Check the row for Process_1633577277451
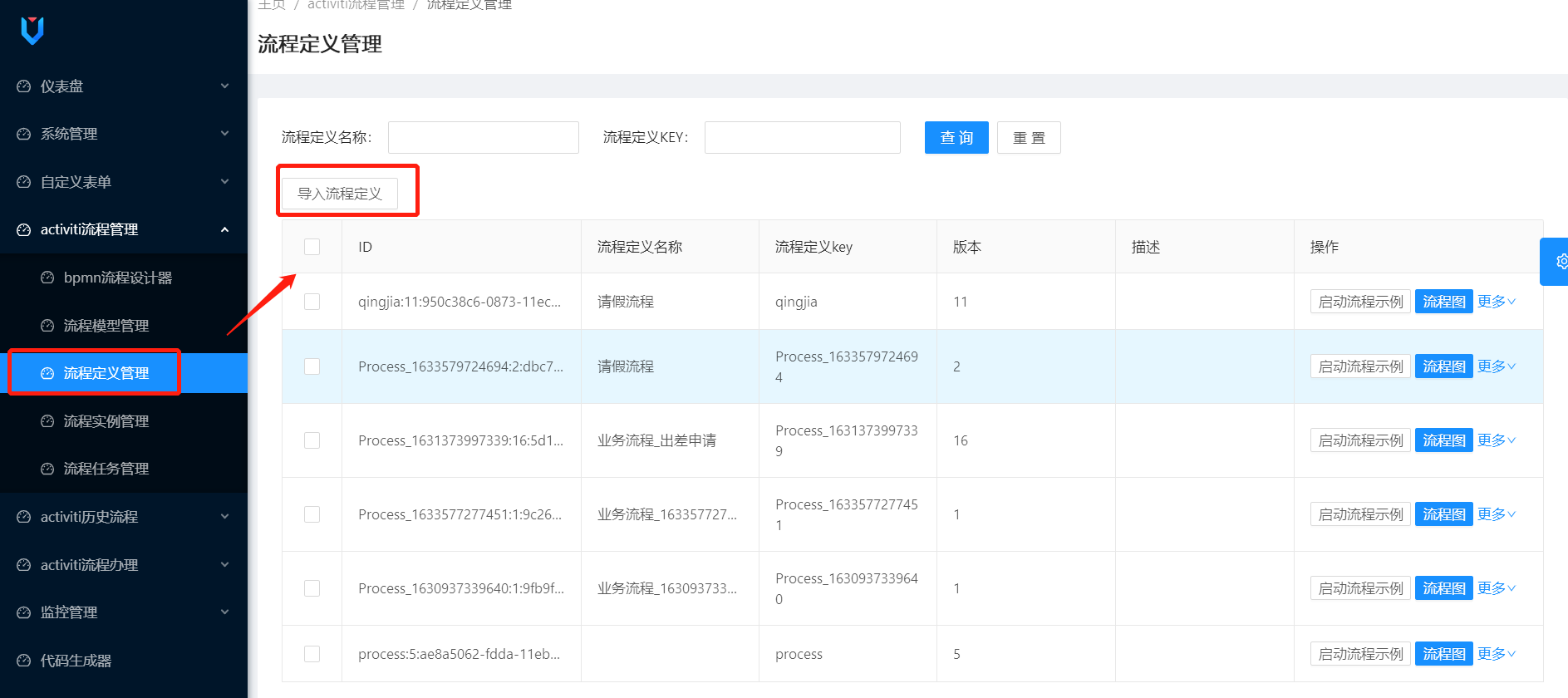This screenshot has width=1568, height=698. pos(312,514)
